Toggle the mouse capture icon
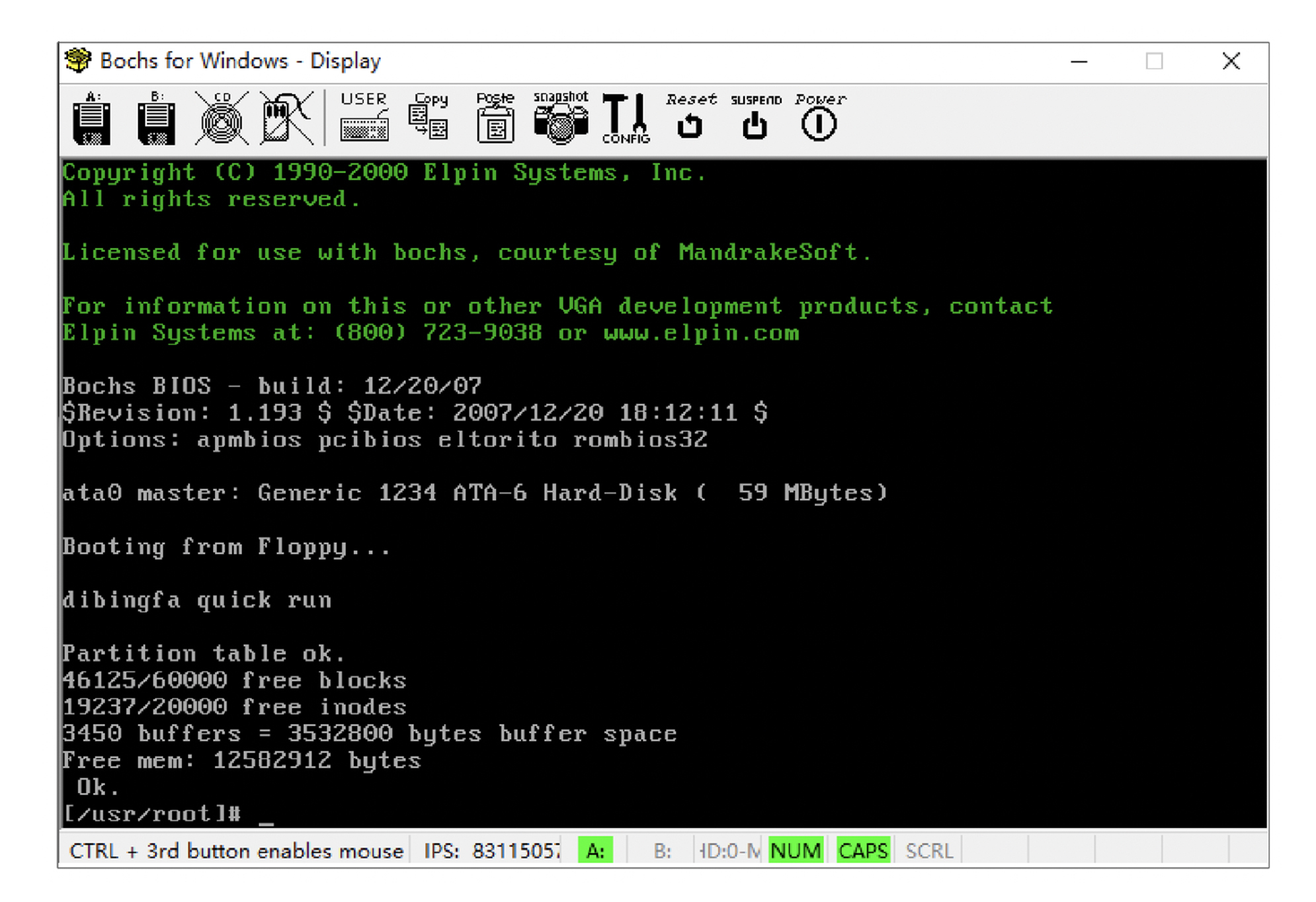The width and height of the screenshot is (1316, 902). coord(286,118)
